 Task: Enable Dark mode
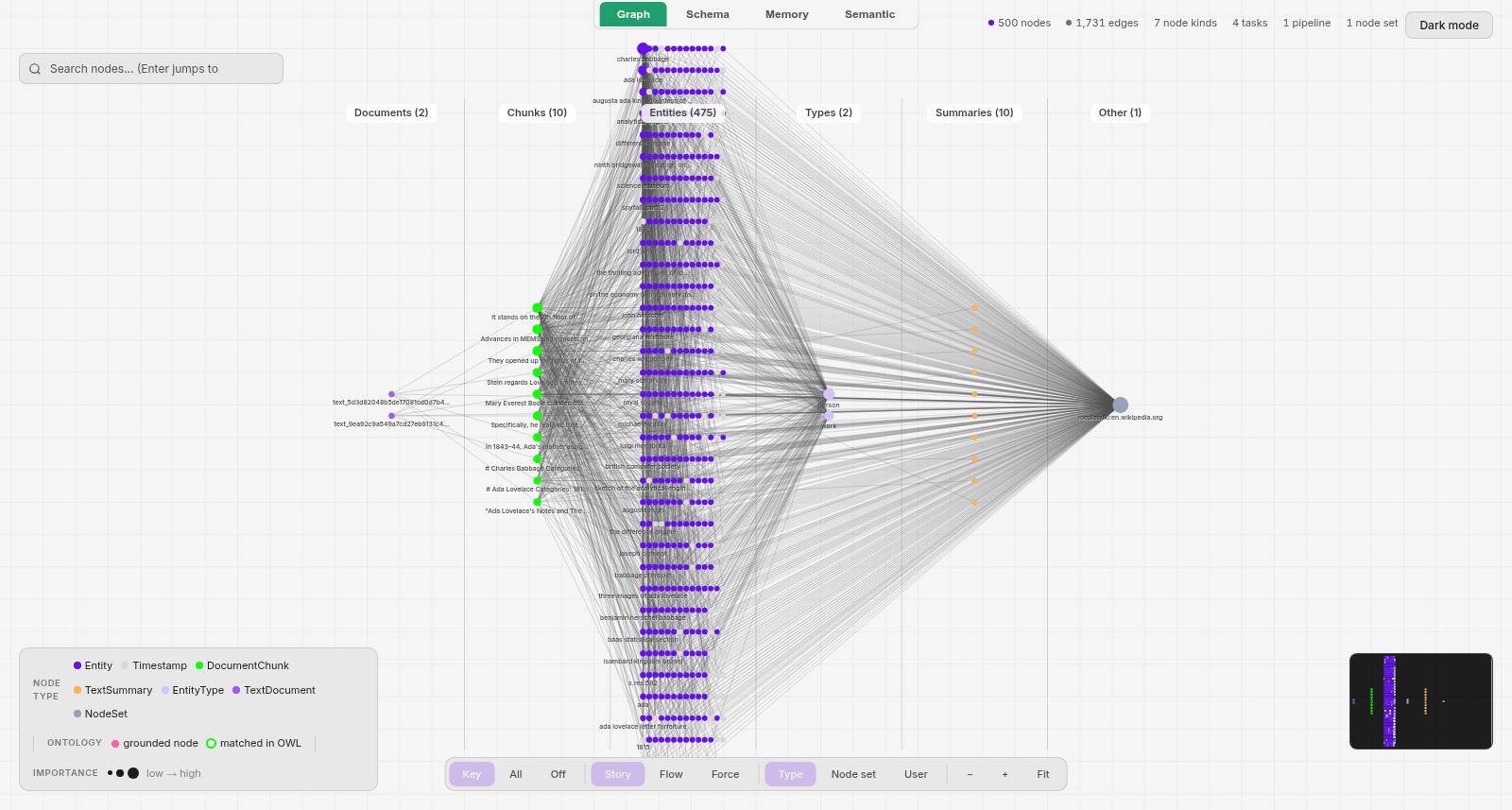point(1449,26)
